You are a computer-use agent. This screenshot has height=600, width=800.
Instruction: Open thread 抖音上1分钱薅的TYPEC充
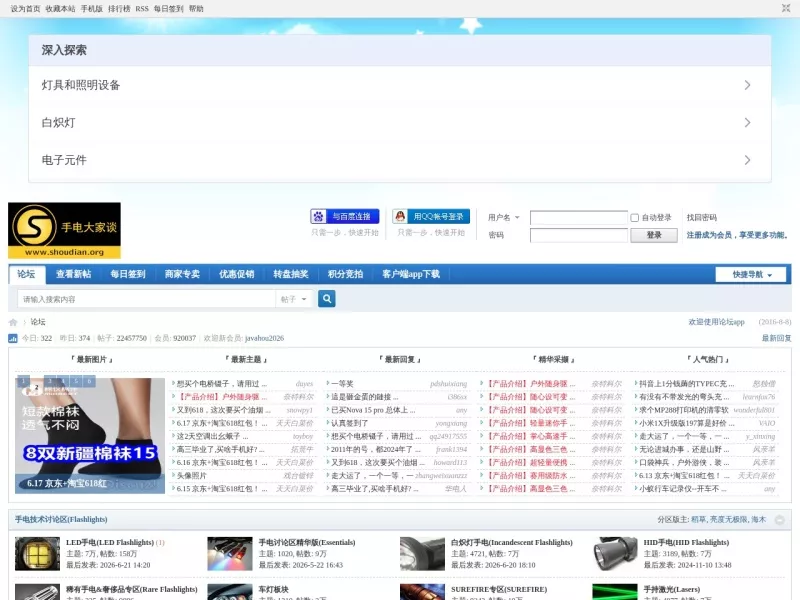(686, 384)
